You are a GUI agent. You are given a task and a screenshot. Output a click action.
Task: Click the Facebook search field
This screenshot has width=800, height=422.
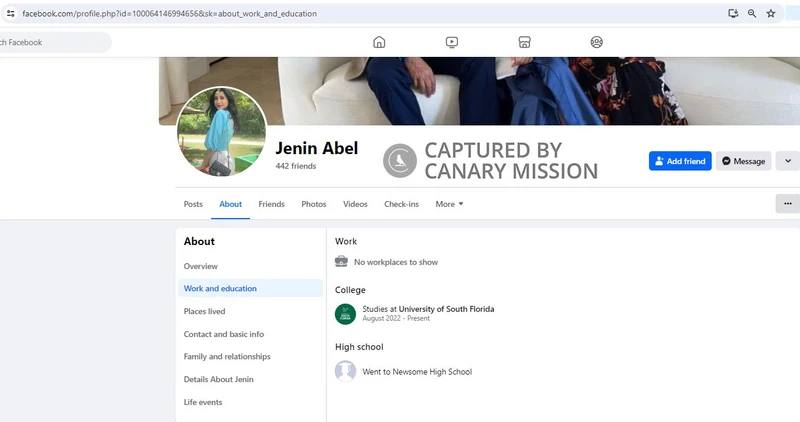pyautogui.click(x=54, y=42)
